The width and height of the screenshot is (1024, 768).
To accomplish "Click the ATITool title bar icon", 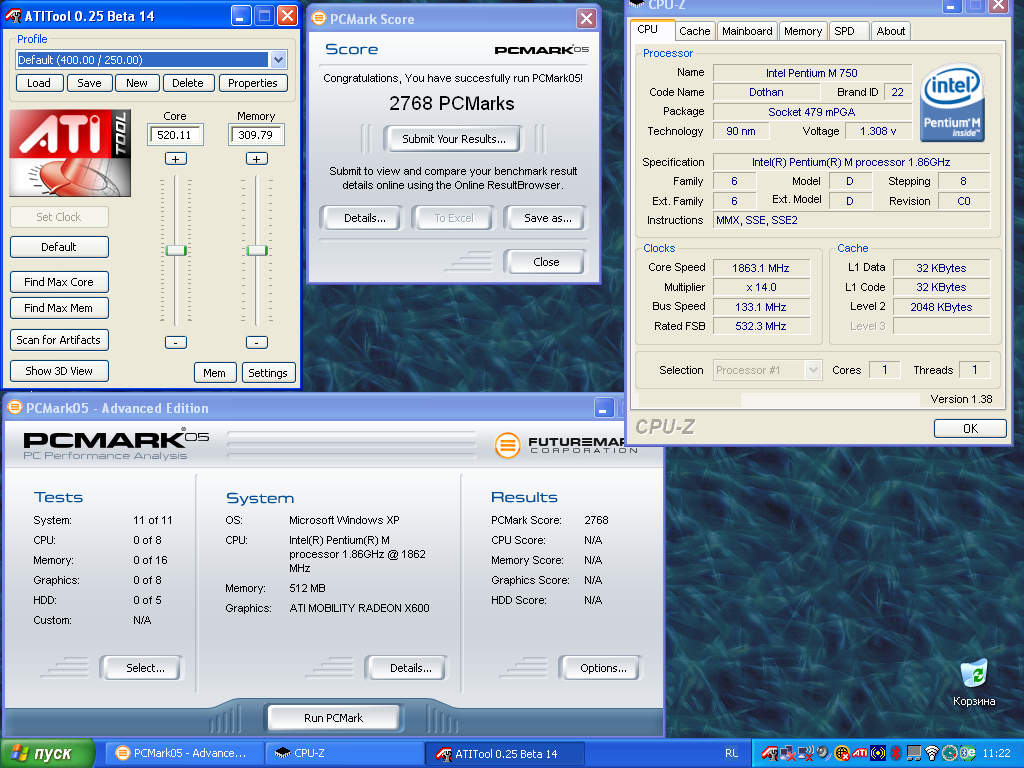I will (x=13, y=16).
